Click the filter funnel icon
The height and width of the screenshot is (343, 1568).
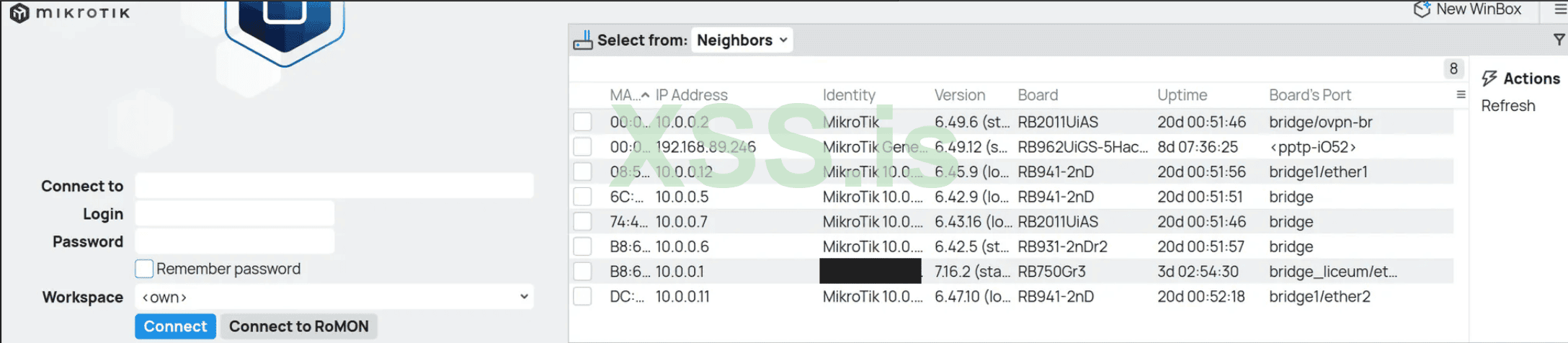(1559, 40)
